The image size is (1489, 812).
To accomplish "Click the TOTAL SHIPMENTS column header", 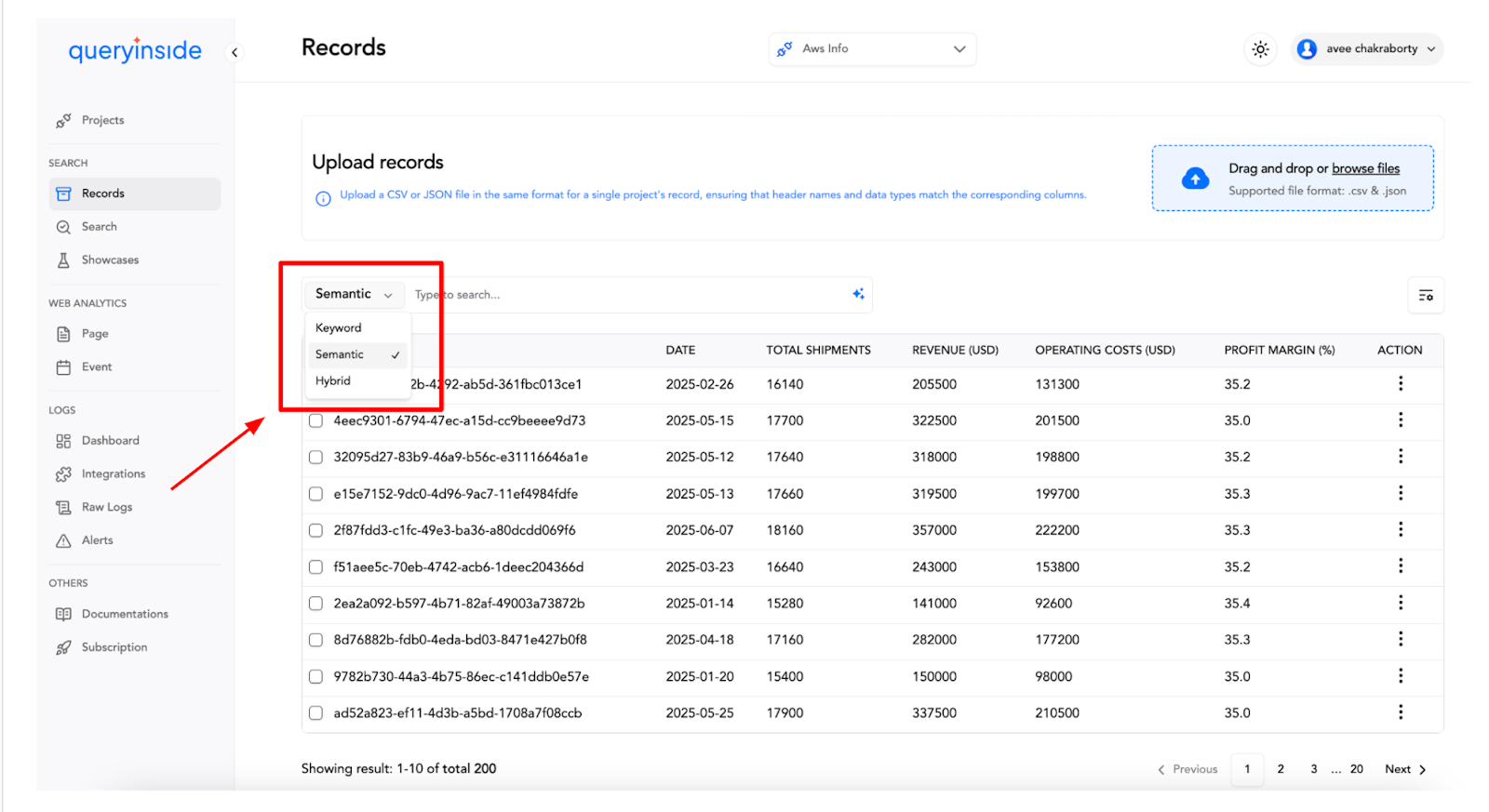I will tap(818, 351).
